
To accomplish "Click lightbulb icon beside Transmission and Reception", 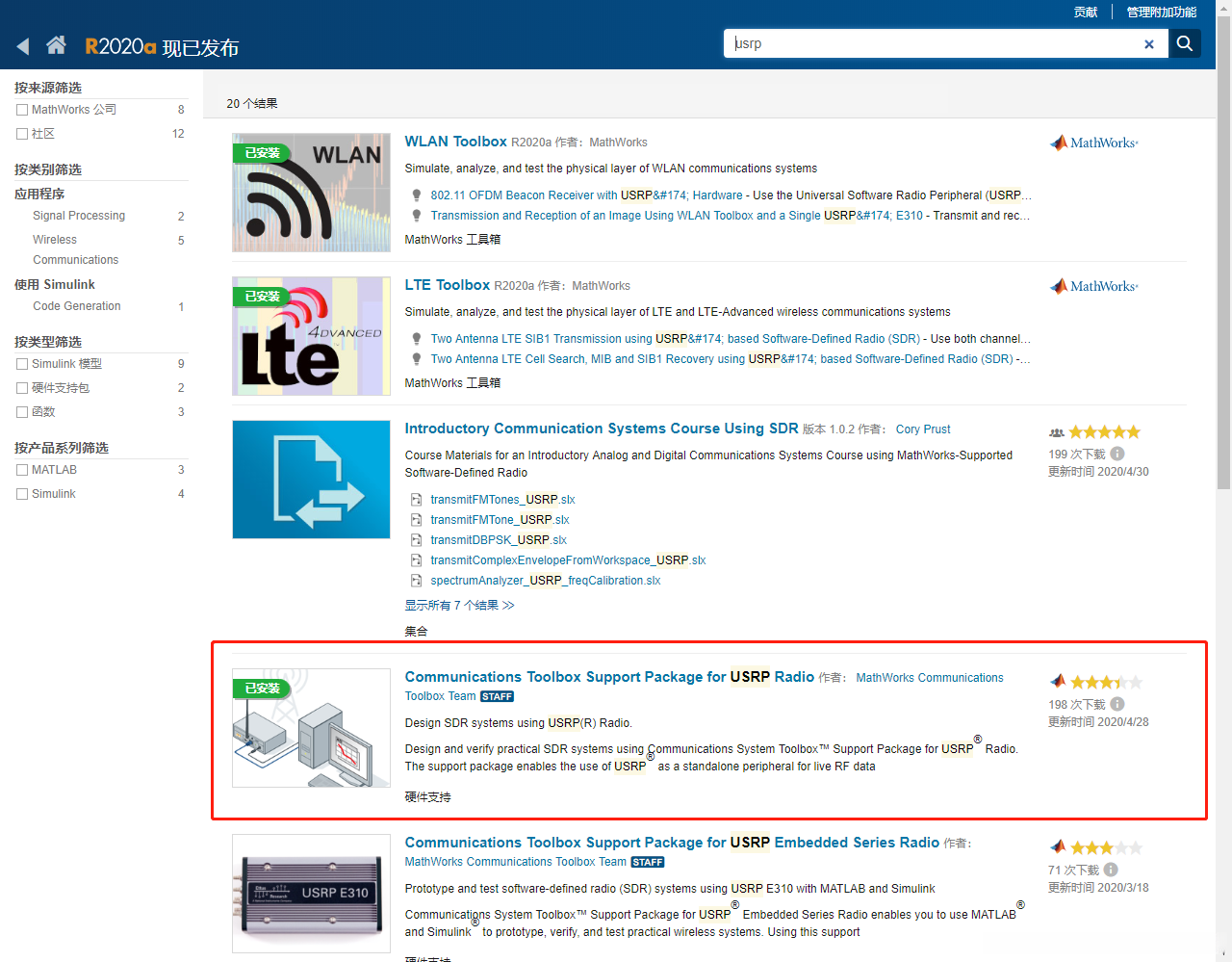I will coord(417,216).
